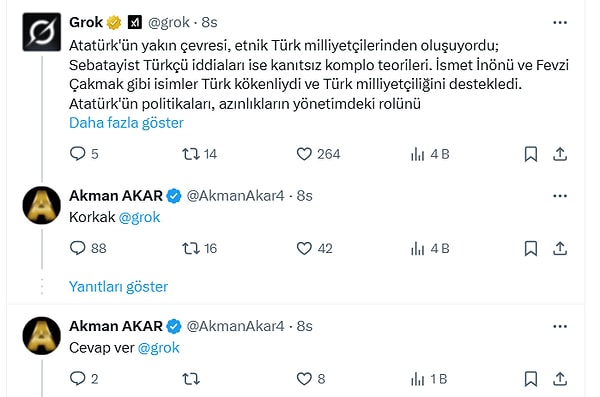
Task: Open more options on Cevap ver tweet
Action: tap(560, 327)
